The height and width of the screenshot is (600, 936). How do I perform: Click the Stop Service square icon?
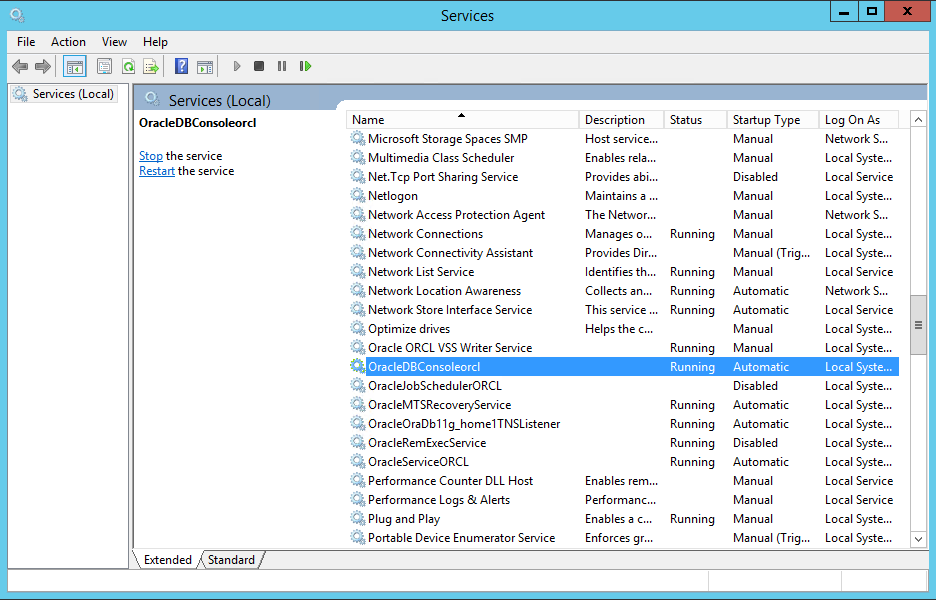258,66
